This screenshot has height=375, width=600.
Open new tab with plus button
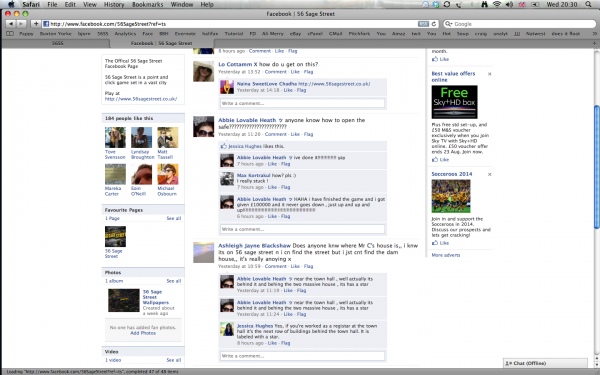point(594,43)
